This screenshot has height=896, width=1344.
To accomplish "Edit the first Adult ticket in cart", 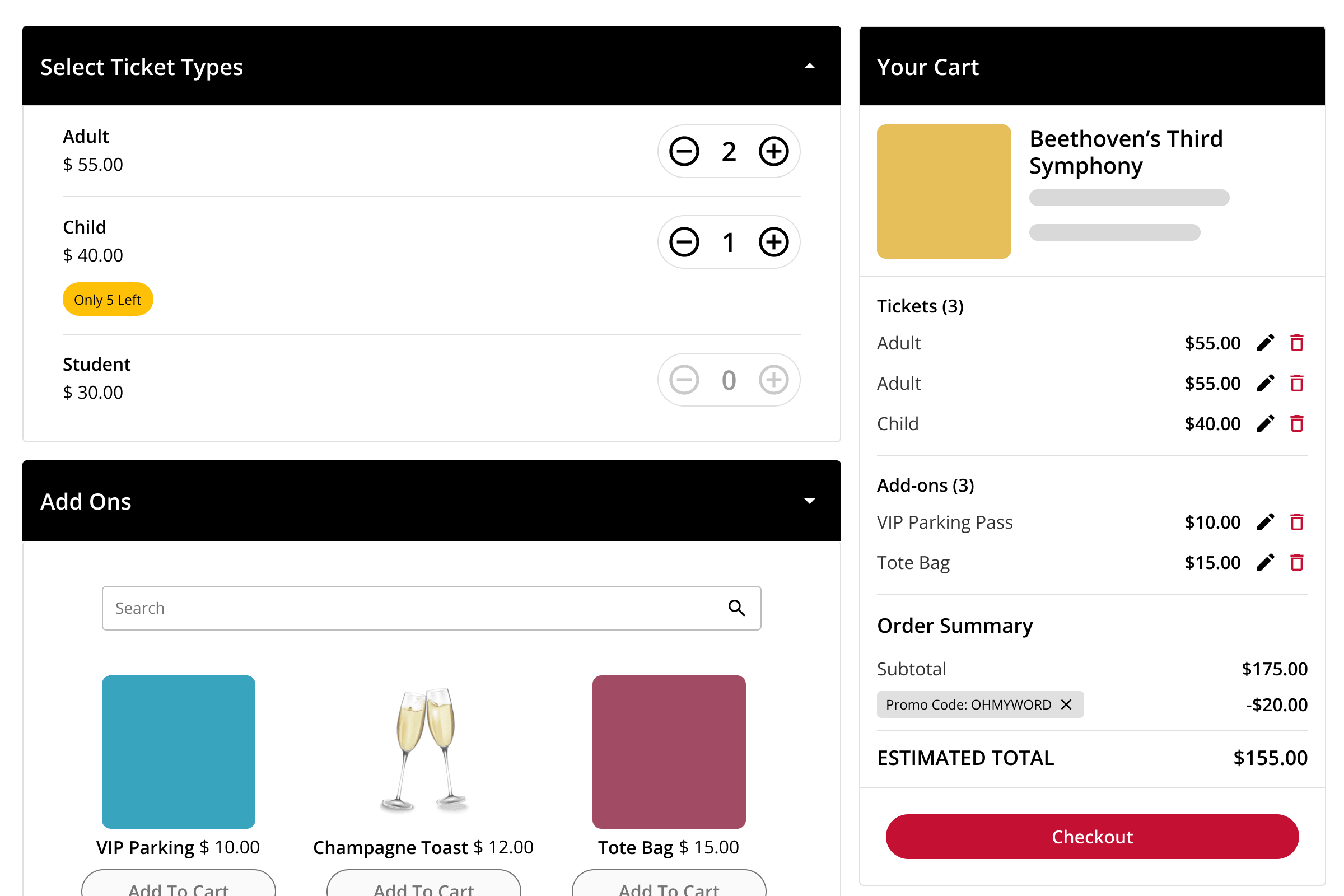I will click(x=1266, y=343).
